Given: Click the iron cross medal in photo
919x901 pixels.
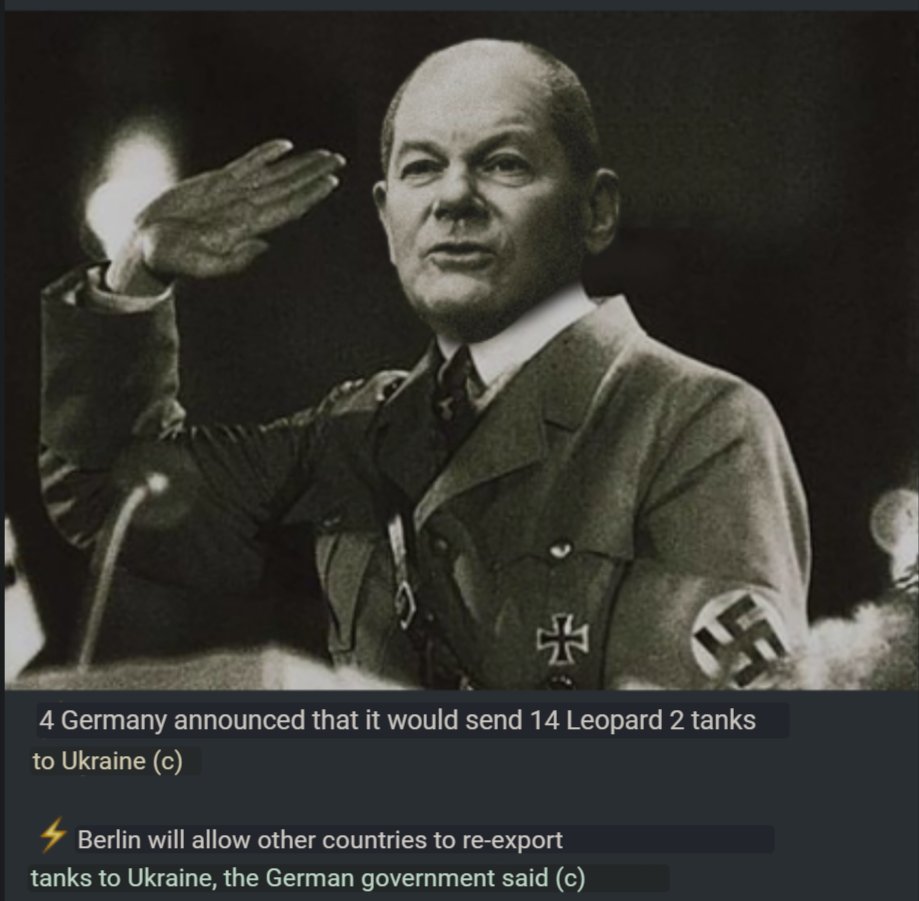Looking at the screenshot, I should (x=563, y=639).
